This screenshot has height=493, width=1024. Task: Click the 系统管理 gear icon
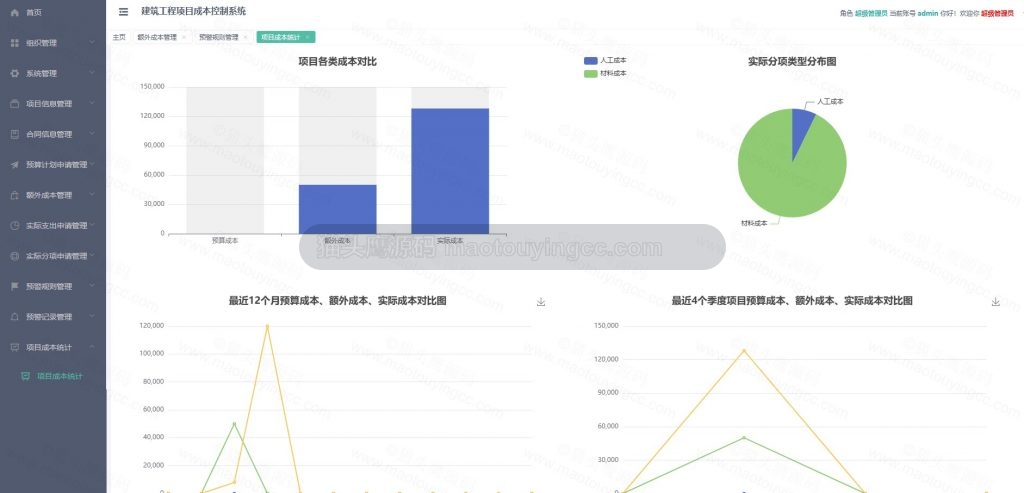pyautogui.click(x=14, y=74)
